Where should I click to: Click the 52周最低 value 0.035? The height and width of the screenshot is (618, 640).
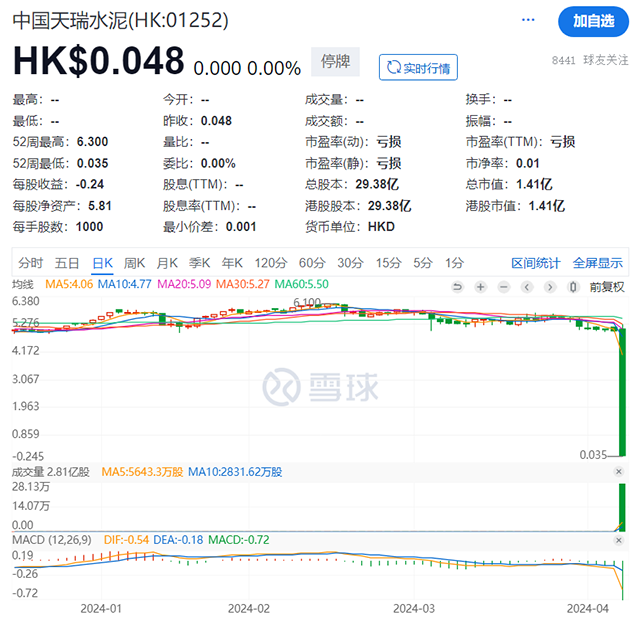pos(93,163)
